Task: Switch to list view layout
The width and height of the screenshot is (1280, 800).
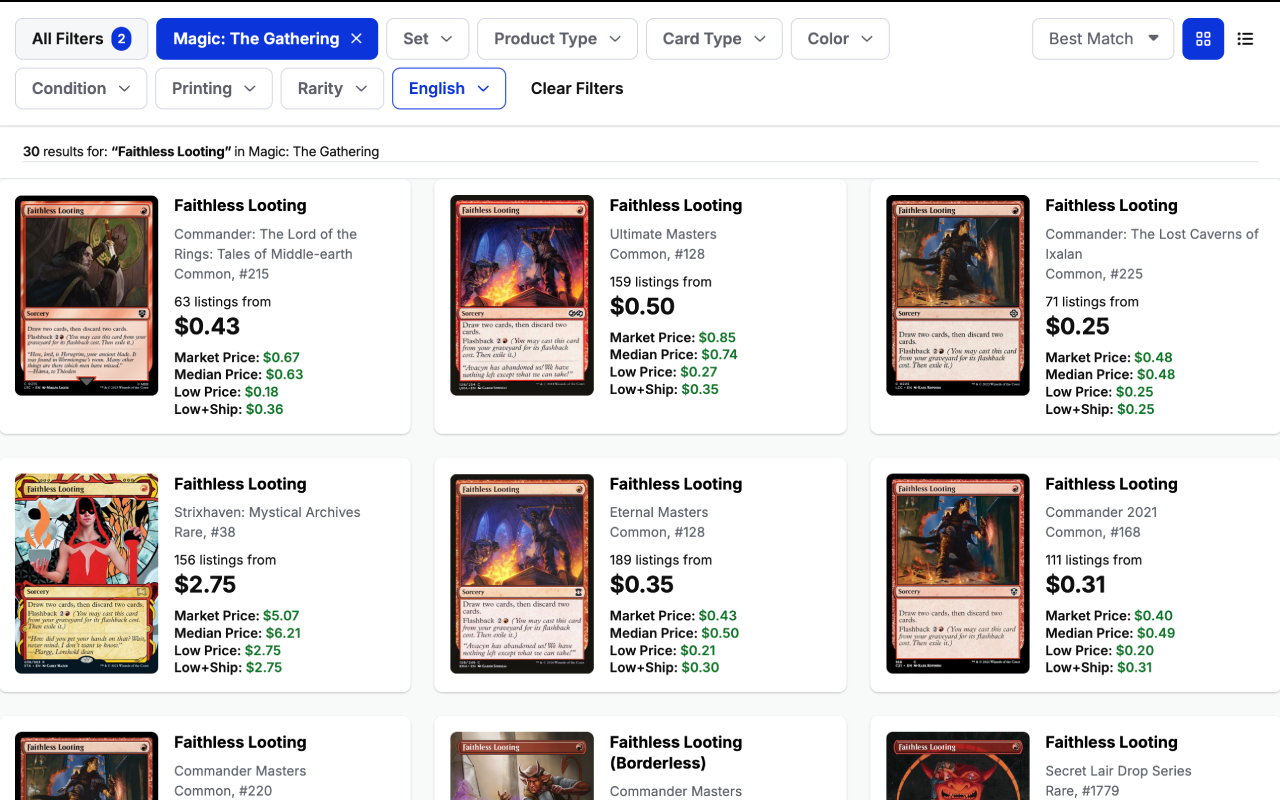Action: click(1245, 39)
